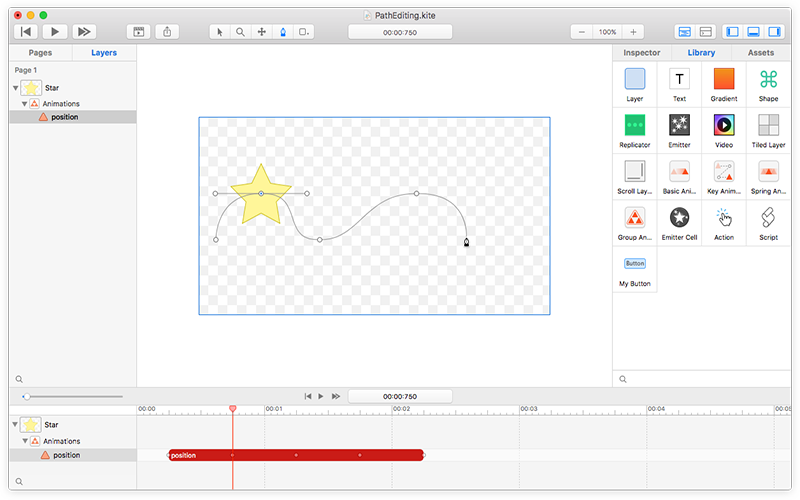Click the timeline zoom slider knob
Image resolution: width=800 pixels, height=500 pixels.
point(27,396)
